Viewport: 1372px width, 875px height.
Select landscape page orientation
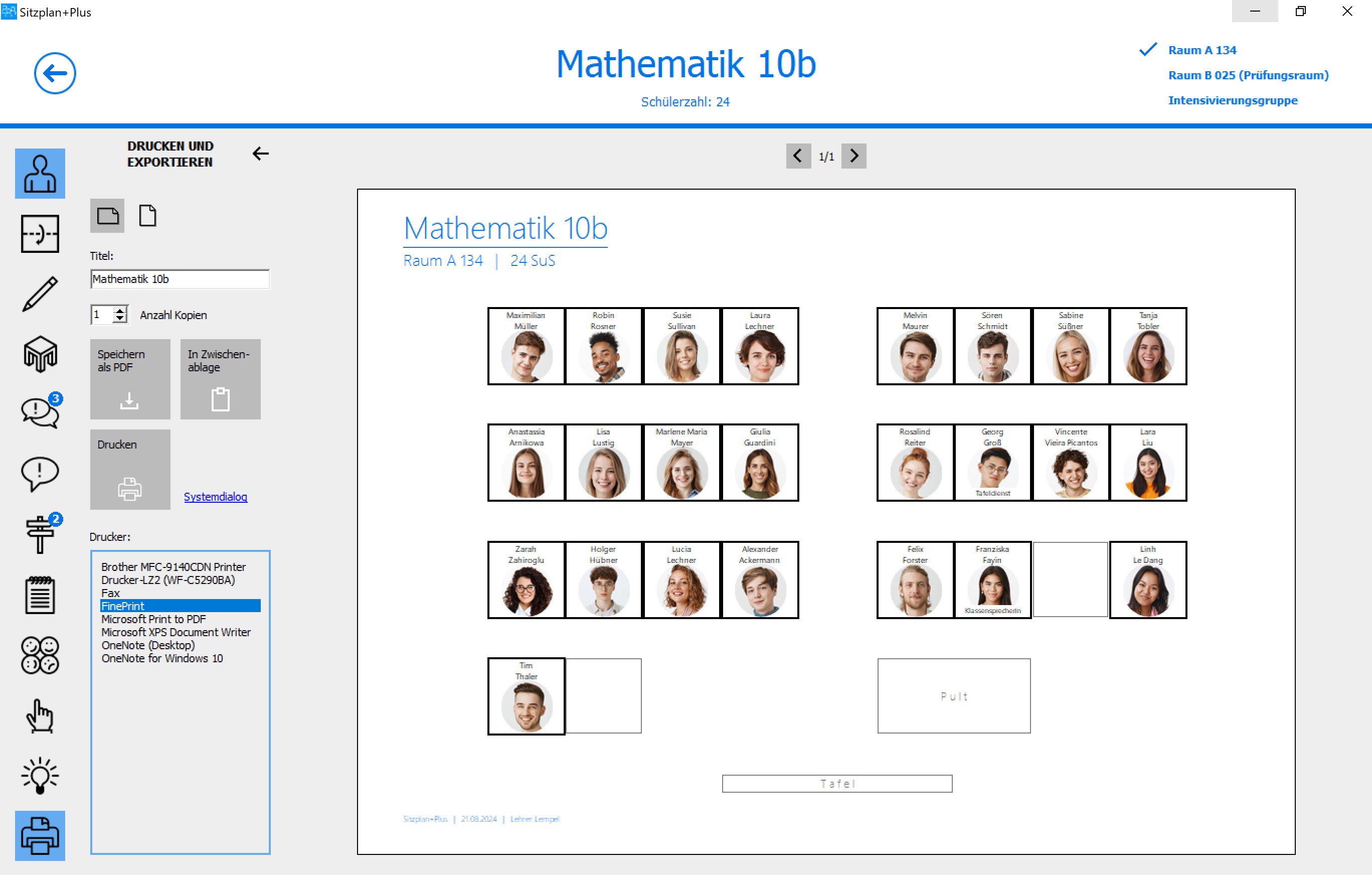pos(107,216)
